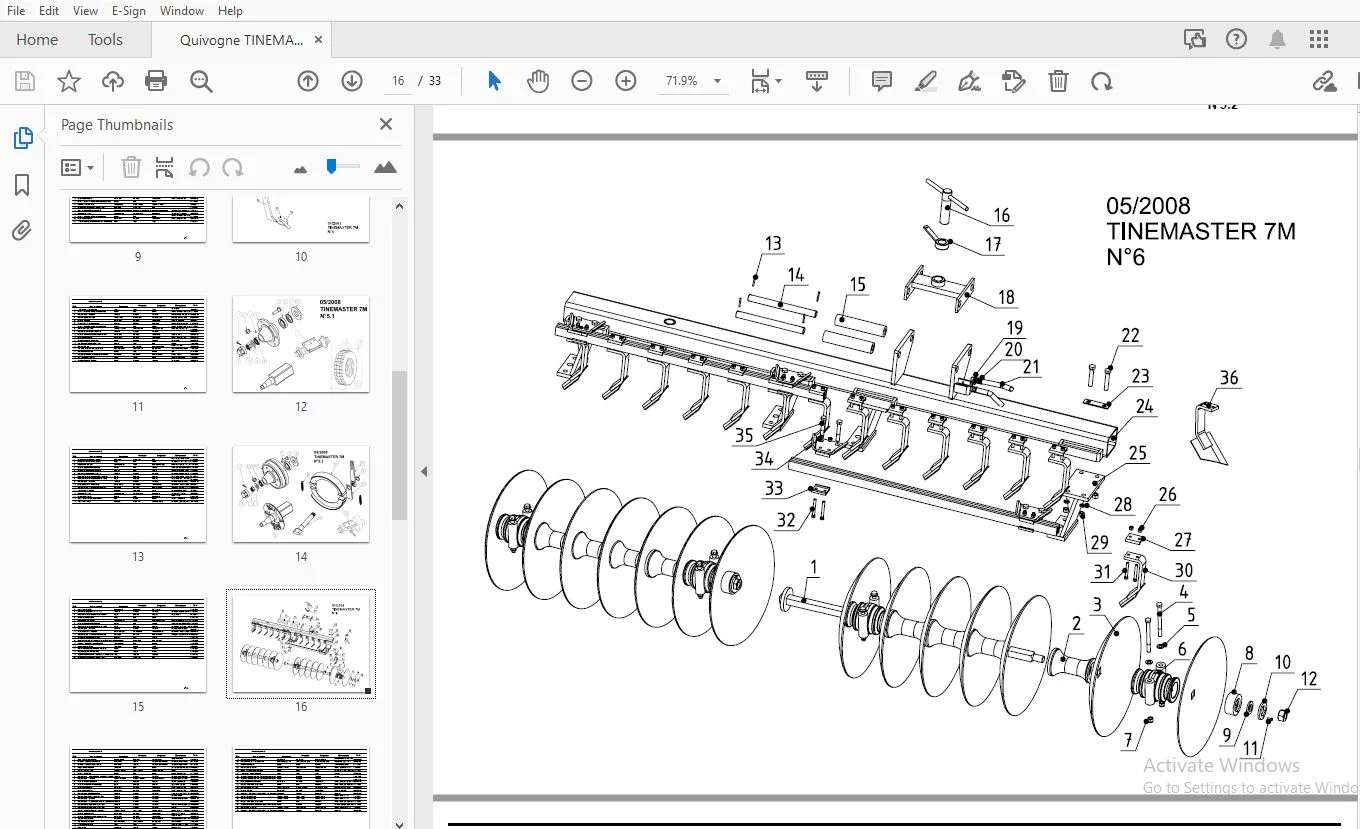
Task: Click the scrolling mode keyboard icon
Action: (817, 81)
